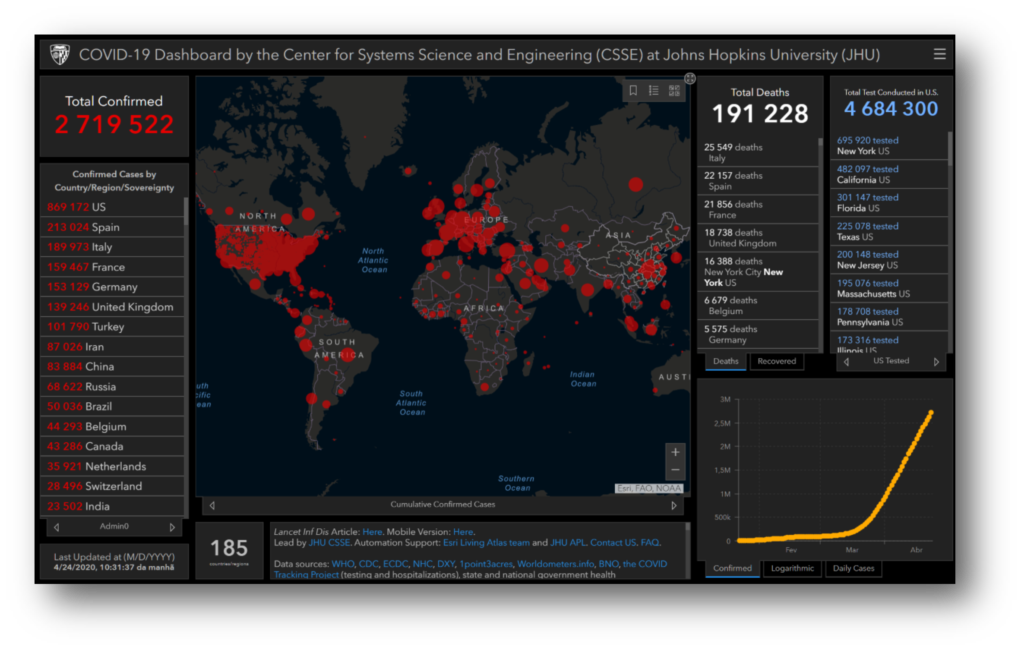Select '16 388 deaths New York City' entry
Viewport: 1024px width, 653px height.
[758, 272]
